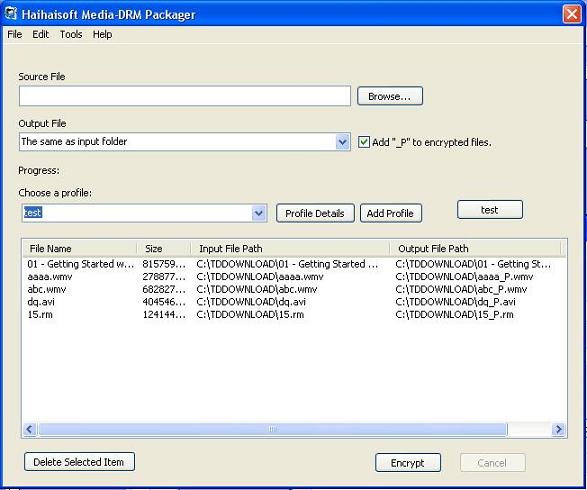
Task: Click output path C:\TDDOWNLOAD\01 - Getting St...
Action: pos(473,264)
